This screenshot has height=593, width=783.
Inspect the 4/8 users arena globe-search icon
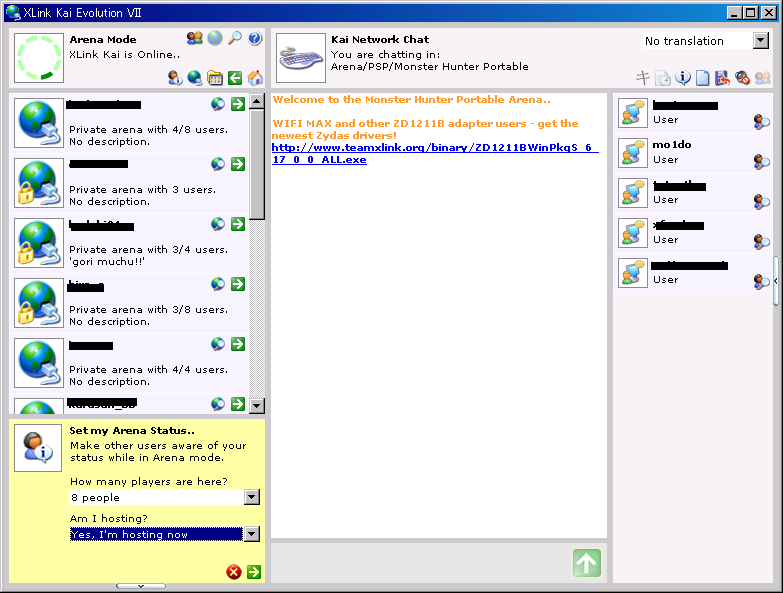218,104
